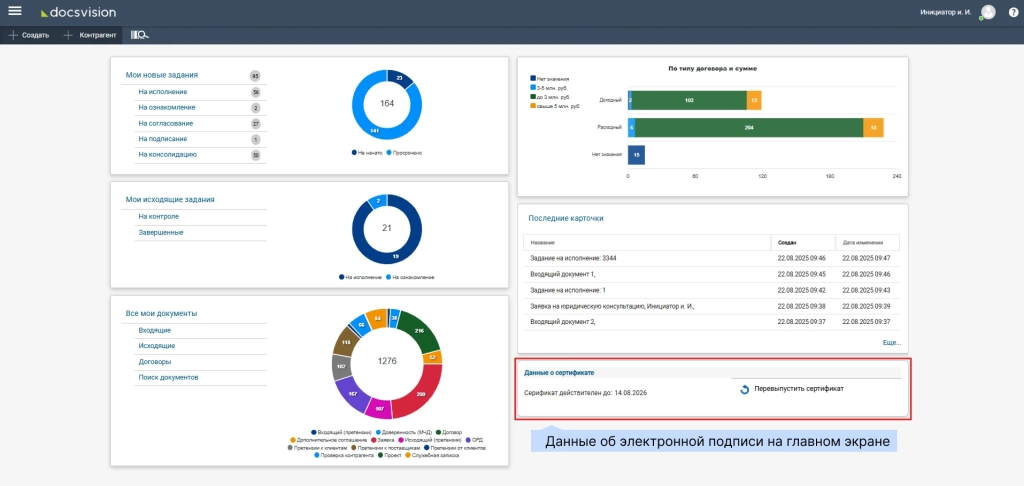Click the reissue certificate refresh icon

(744, 389)
